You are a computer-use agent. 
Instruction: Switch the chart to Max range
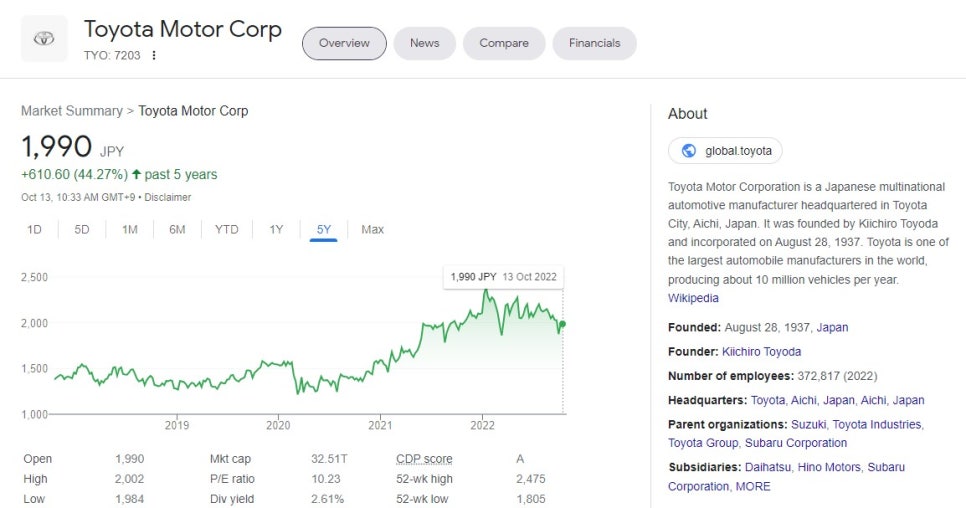[x=372, y=230]
